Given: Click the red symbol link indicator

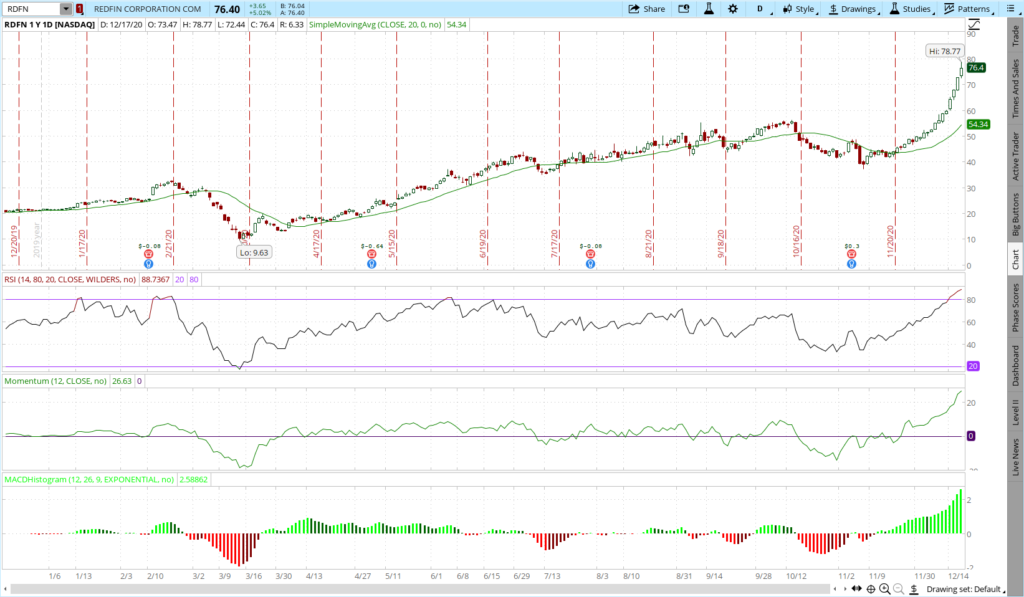Looking at the screenshot, I should click(x=79, y=9).
